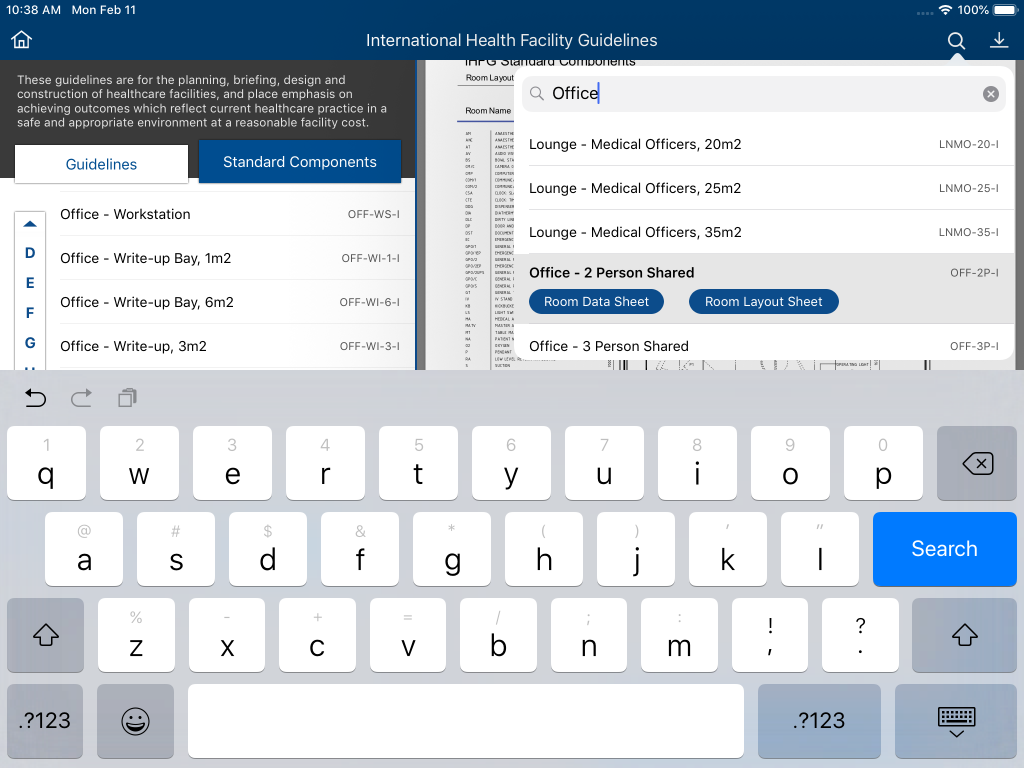Tap the download icon in header

999,40
